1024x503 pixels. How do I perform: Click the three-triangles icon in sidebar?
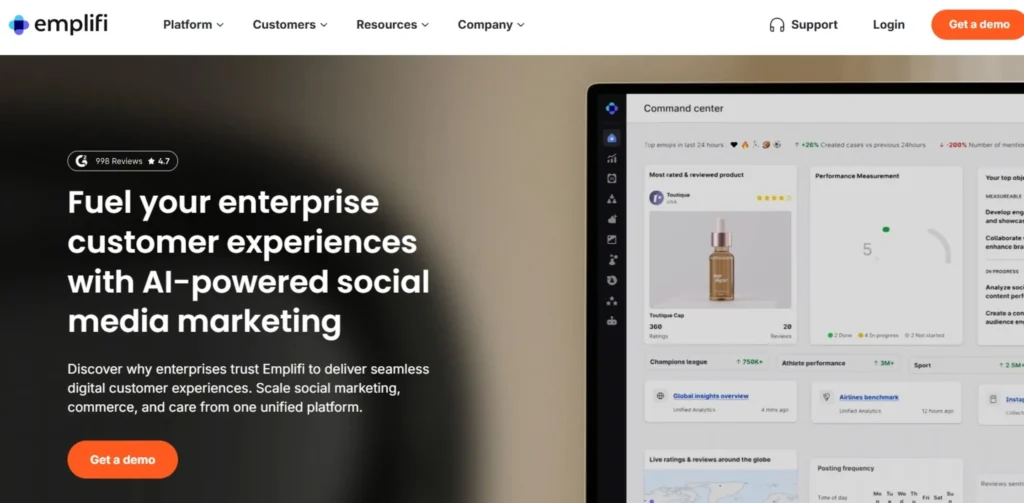[611, 199]
